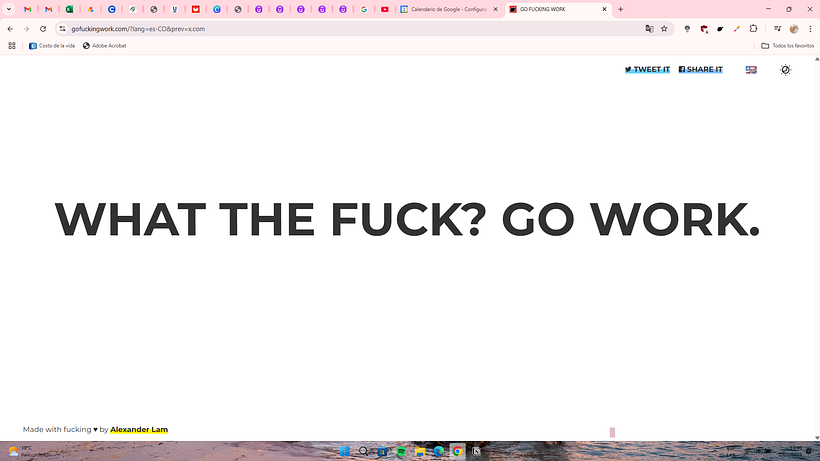This screenshot has width=820, height=461.
Task: Bookmark this page with the star icon
Action: tap(664, 29)
